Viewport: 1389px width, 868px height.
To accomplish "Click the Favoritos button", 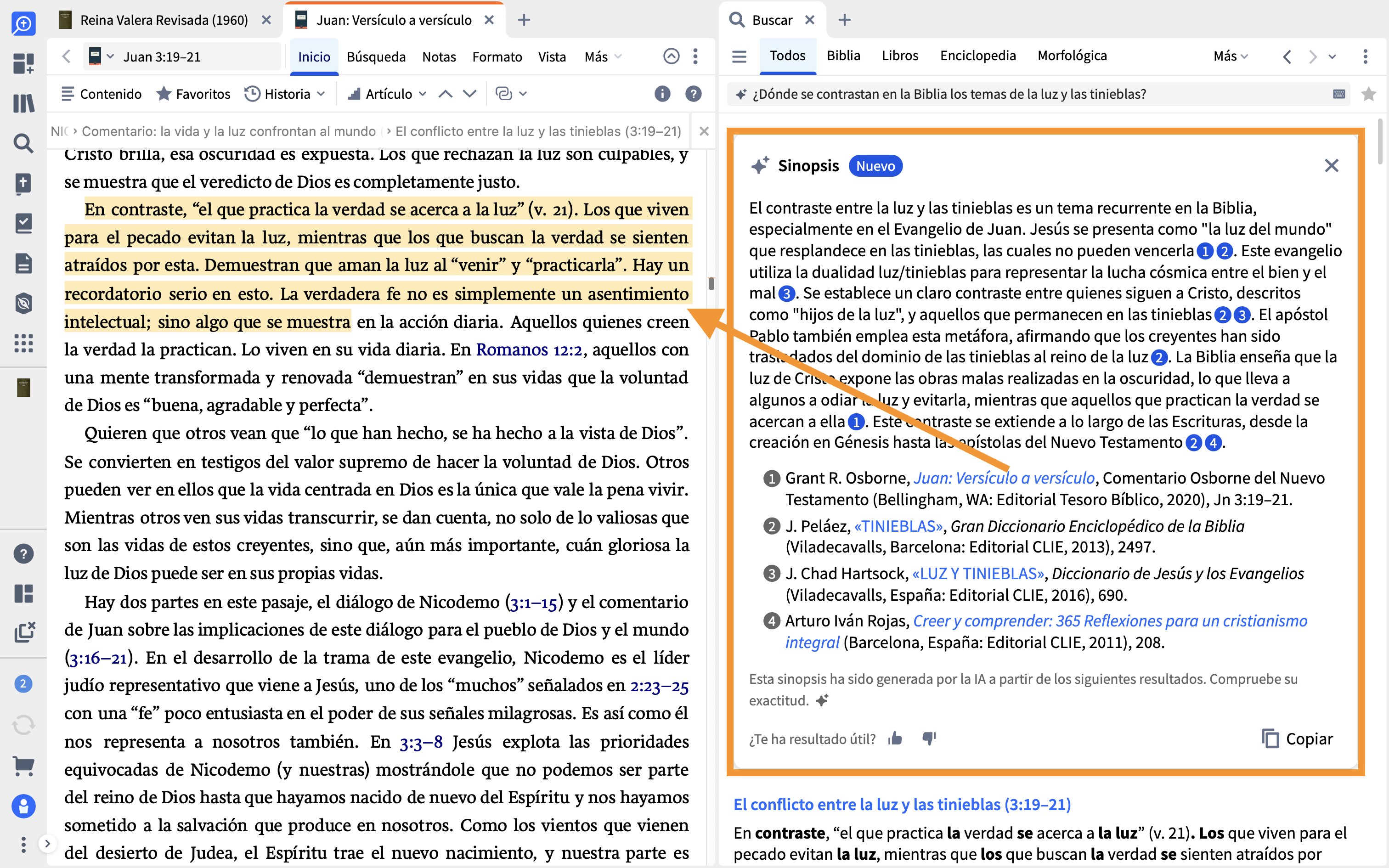I will [193, 94].
